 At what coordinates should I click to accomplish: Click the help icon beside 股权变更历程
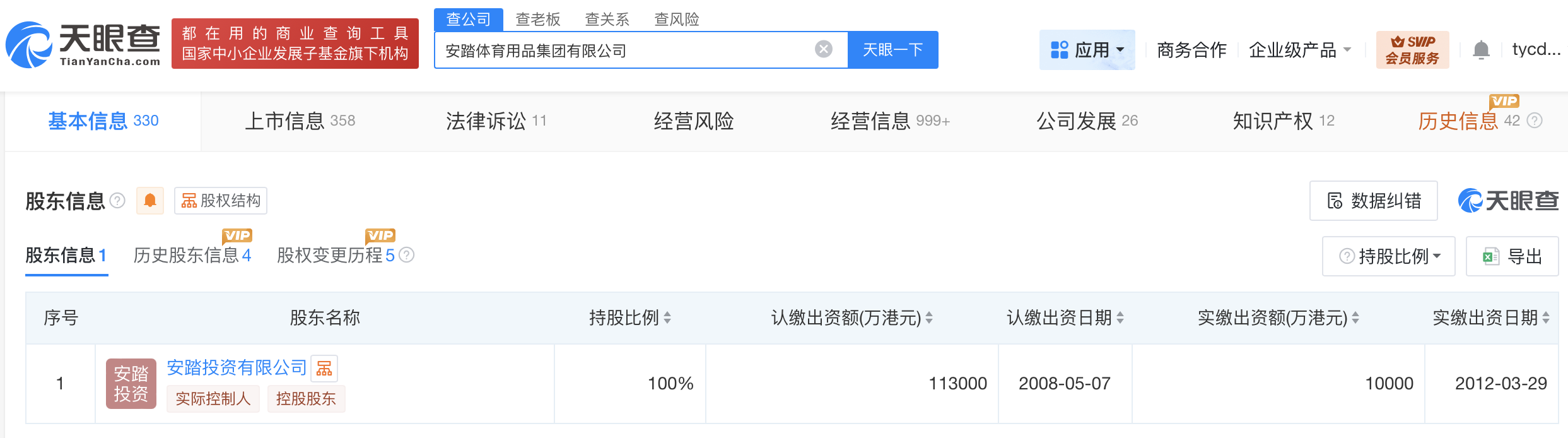[x=407, y=255]
